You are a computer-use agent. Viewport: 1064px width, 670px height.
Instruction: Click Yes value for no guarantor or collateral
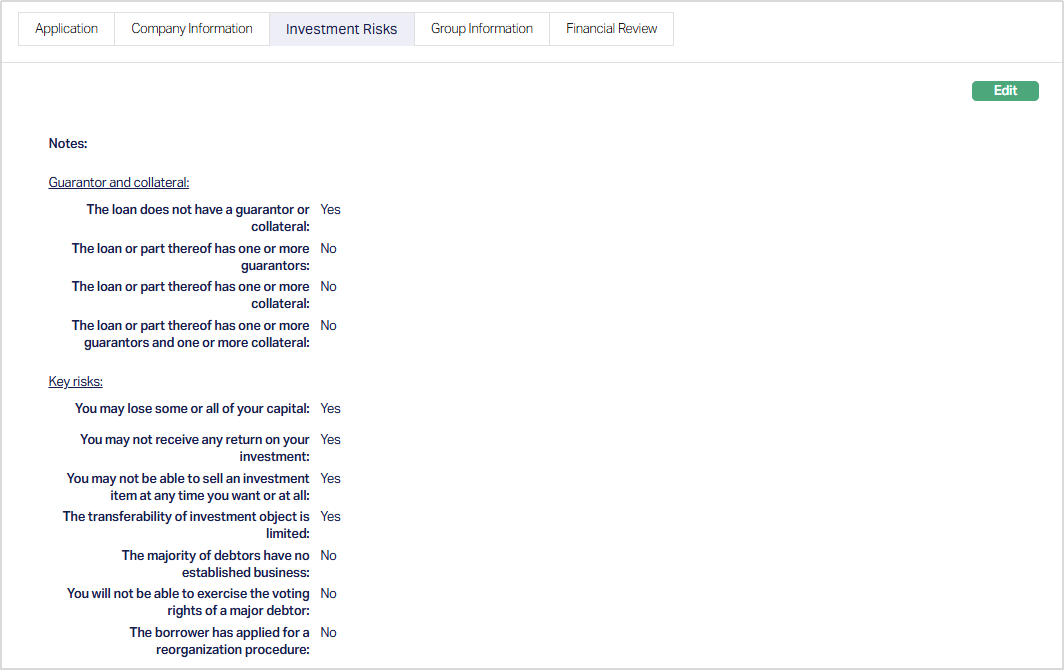330,210
